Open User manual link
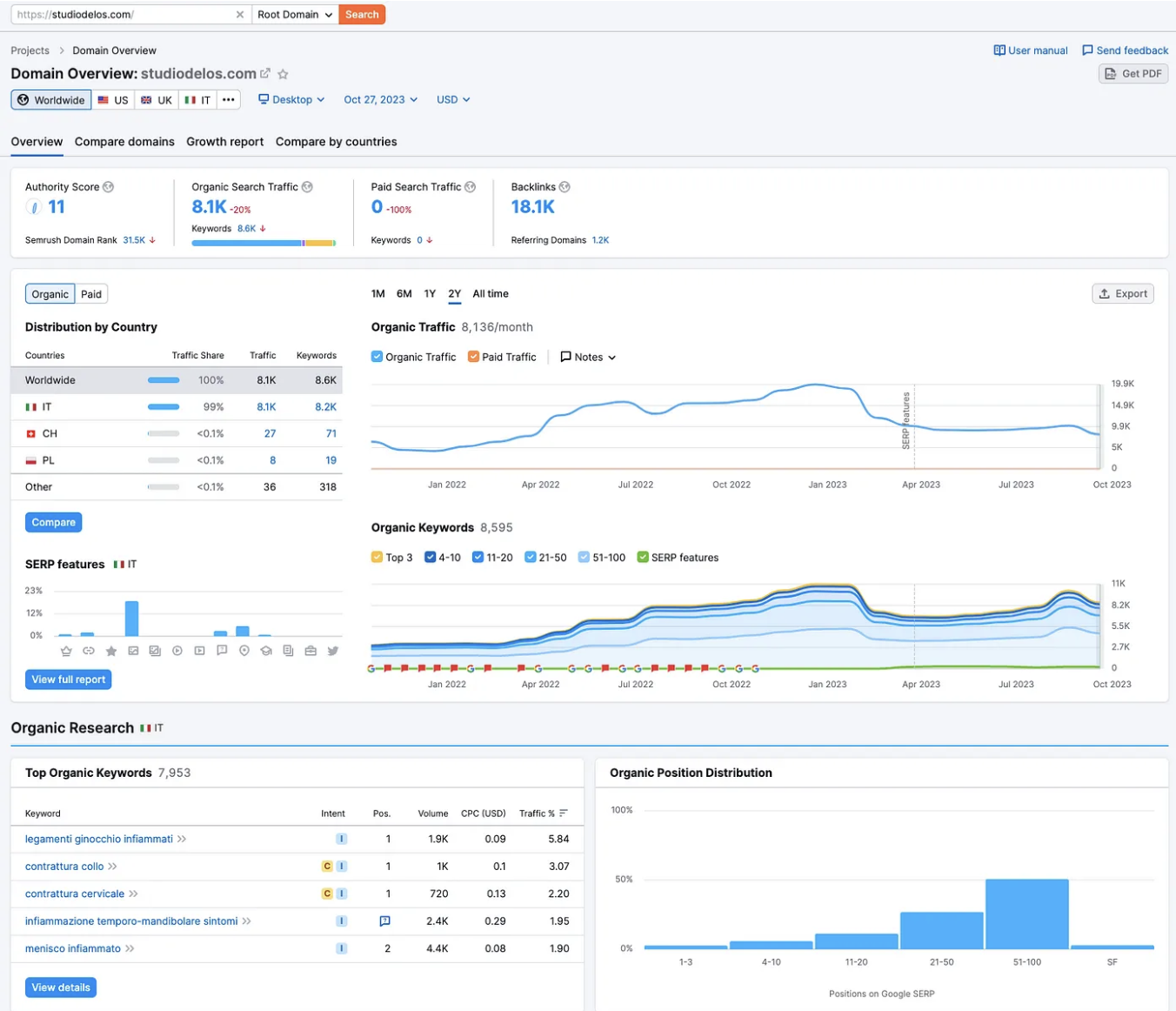 tap(1031, 50)
